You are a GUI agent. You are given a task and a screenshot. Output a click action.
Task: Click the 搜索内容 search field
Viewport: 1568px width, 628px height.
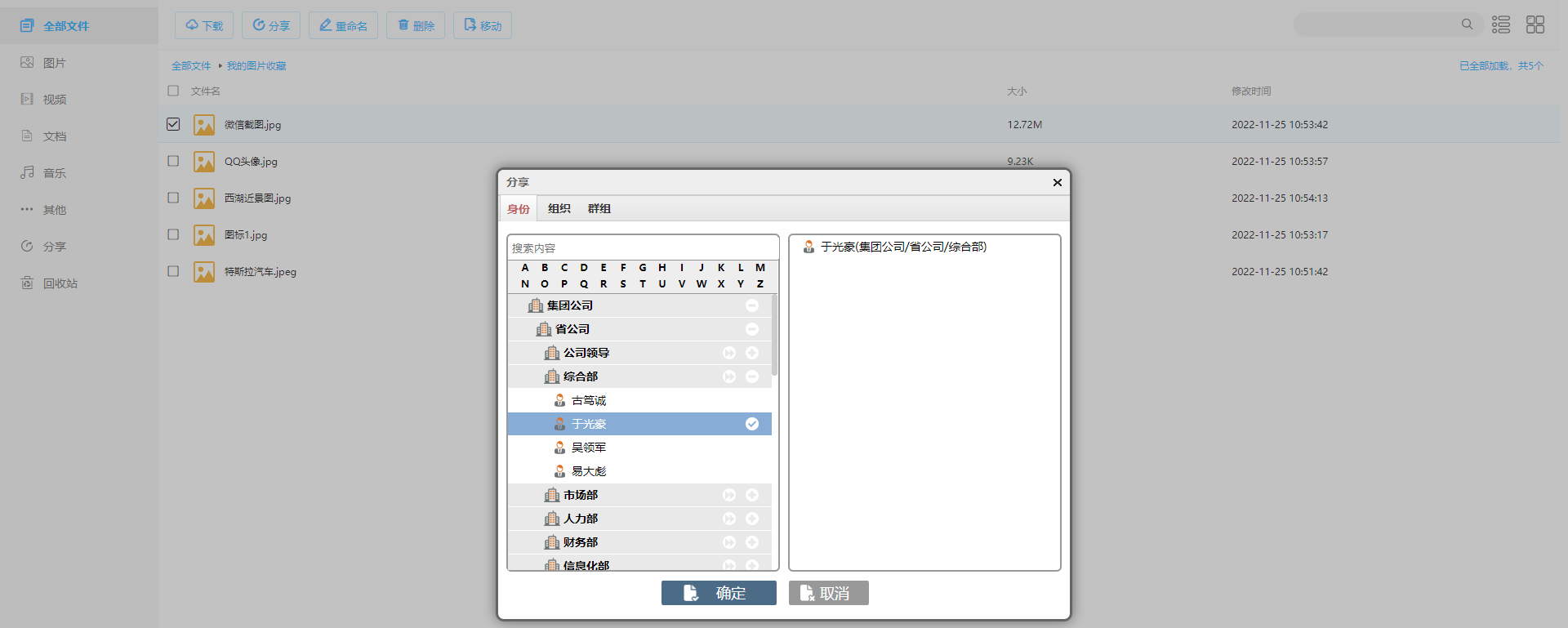click(643, 247)
